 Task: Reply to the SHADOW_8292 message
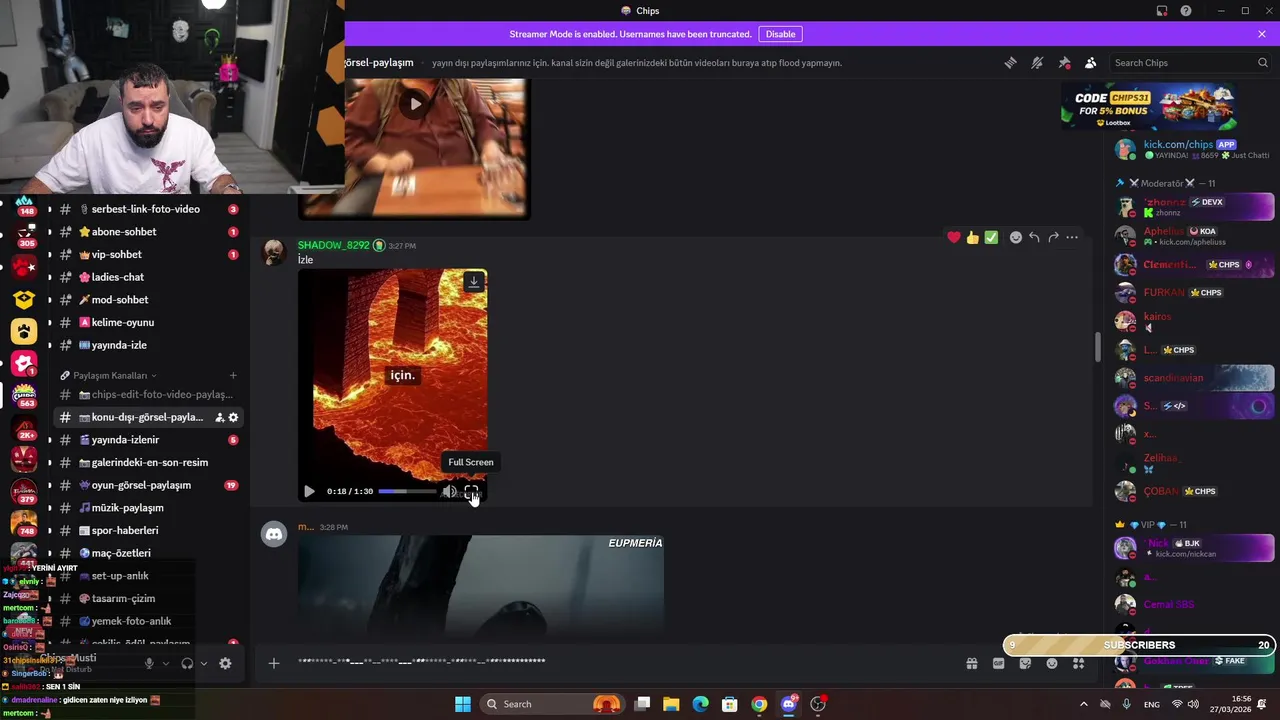point(1034,237)
